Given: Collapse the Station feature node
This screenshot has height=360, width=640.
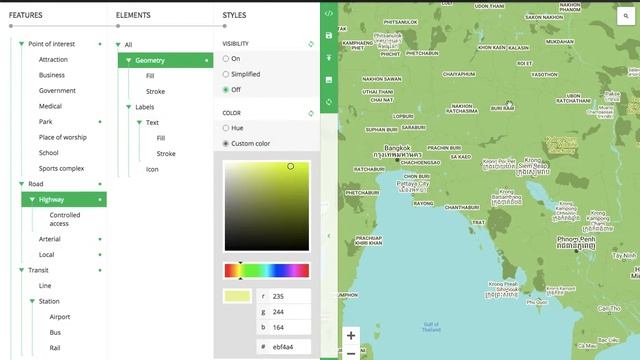Looking at the screenshot, I should click(32, 301).
